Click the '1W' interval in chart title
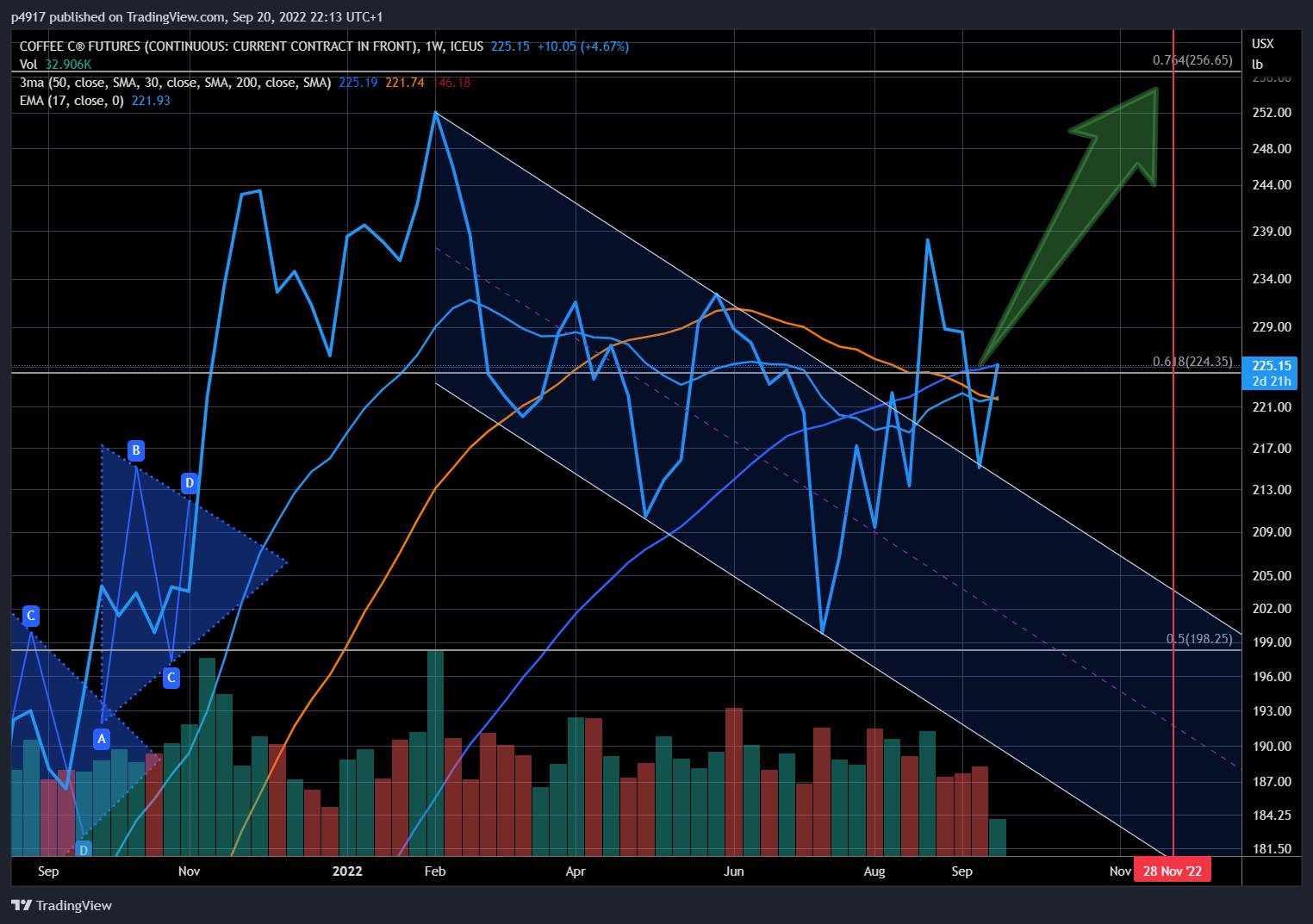The height and width of the screenshot is (924, 1313). pos(433,47)
